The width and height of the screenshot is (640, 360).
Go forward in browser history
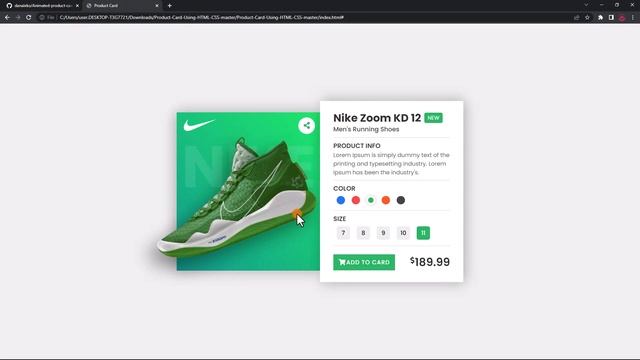click(x=18, y=18)
